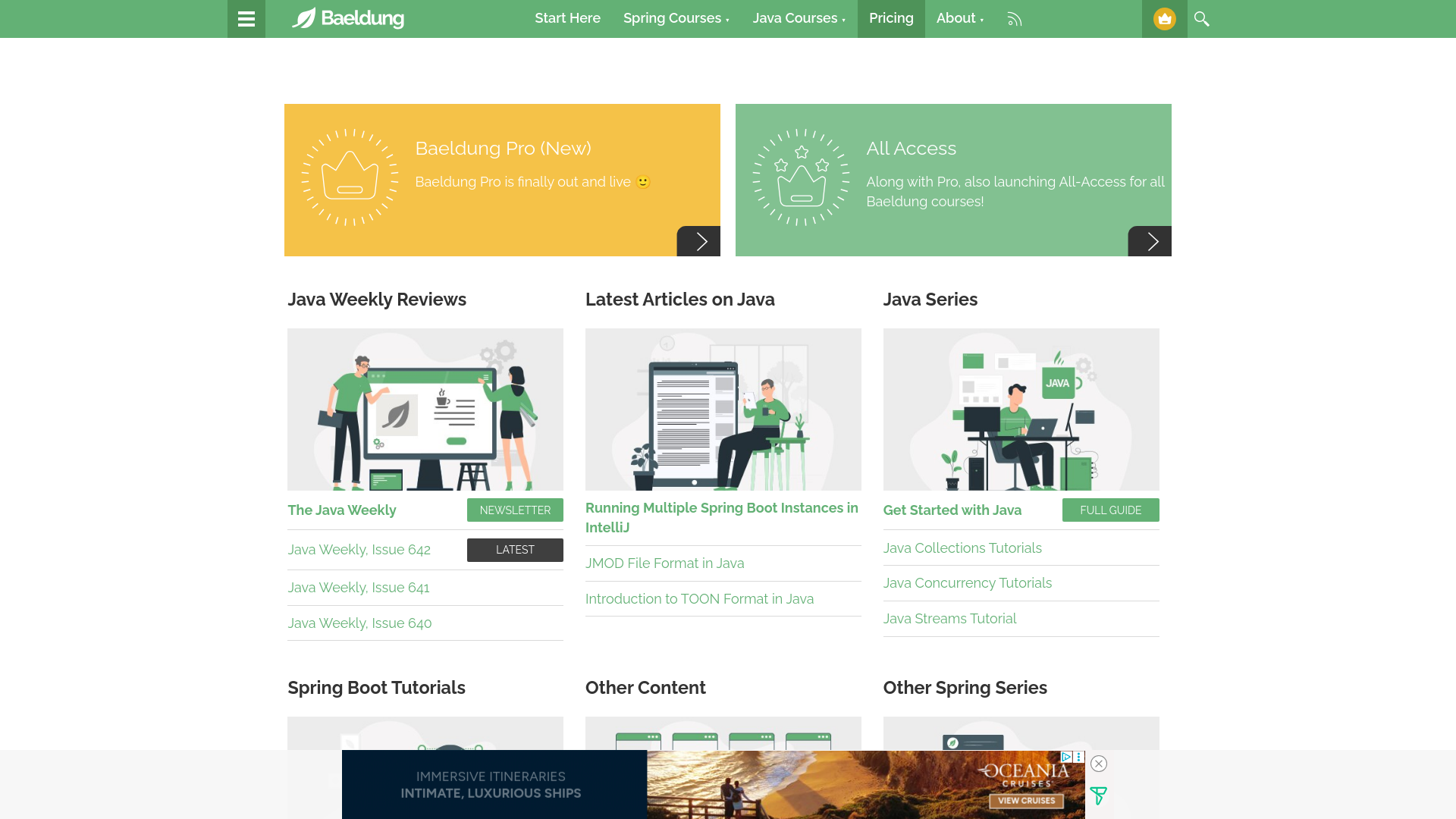The width and height of the screenshot is (1456, 819).
Task: Click the Baeldung Pro (New) title
Action: 503,149
